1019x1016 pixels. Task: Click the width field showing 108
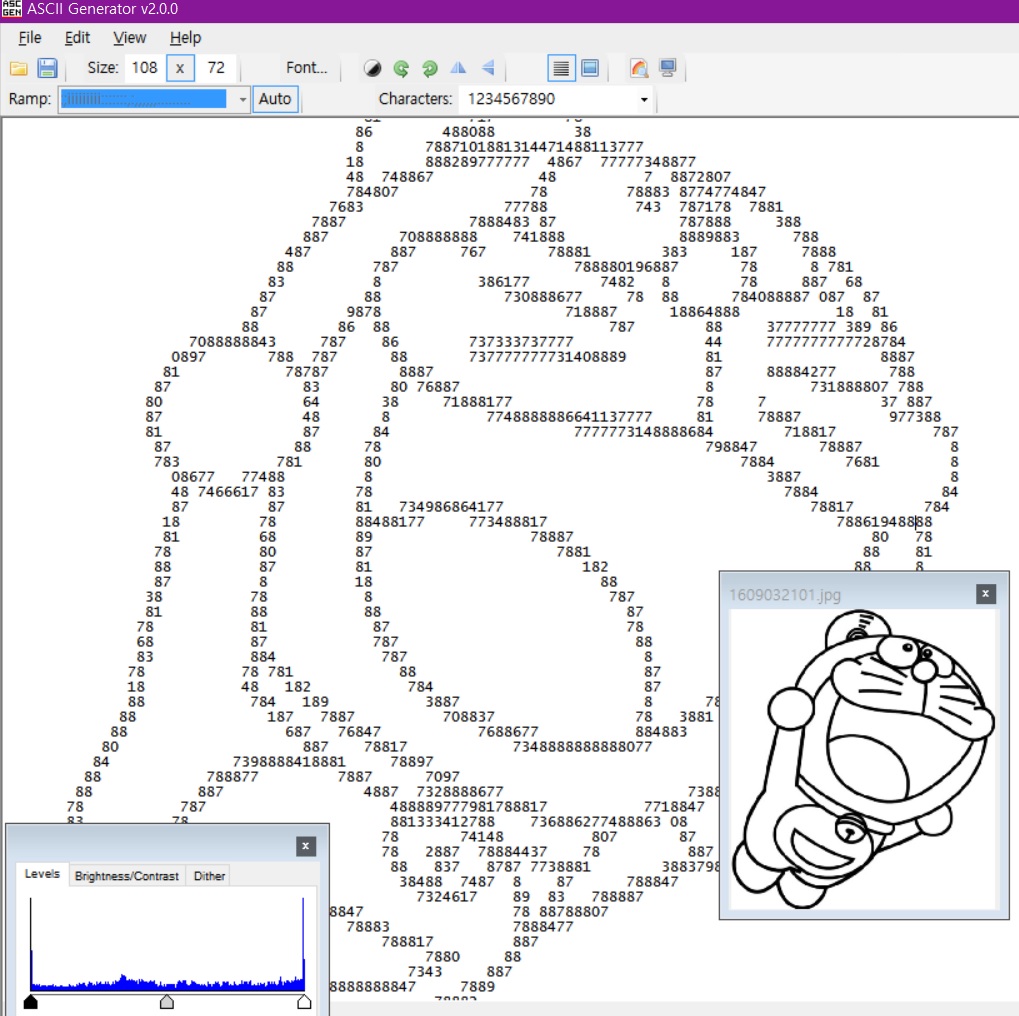click(x=144, y=68)
